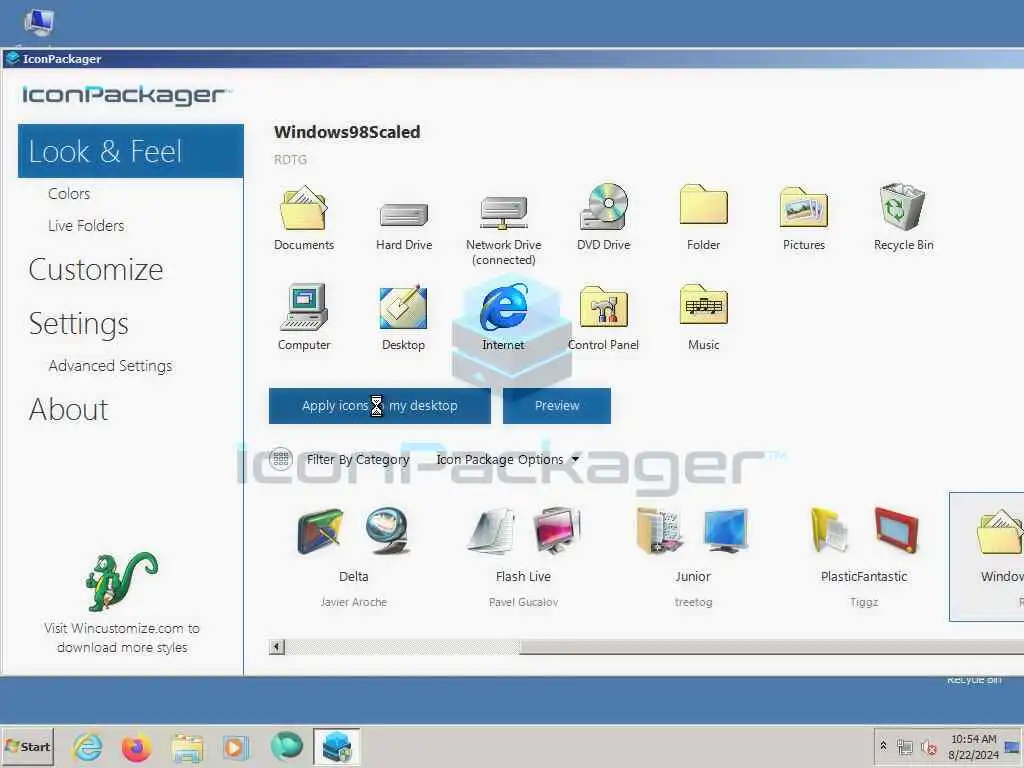The width and height of the screenshot is (1024, 768).
Task: Open Internet Explorer from the taskbar
Action: [88, 747]
